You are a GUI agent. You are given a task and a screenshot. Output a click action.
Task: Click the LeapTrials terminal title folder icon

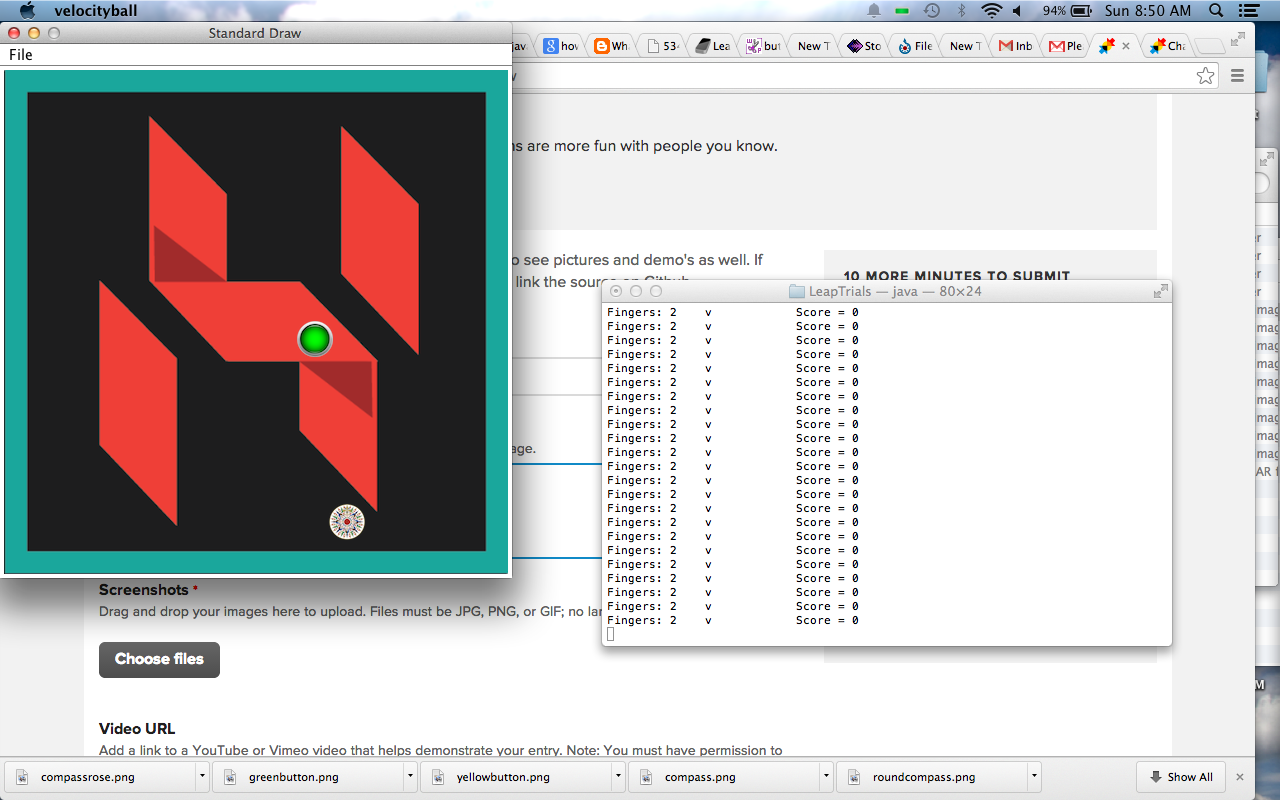pyautogui.click(x=797, y=291)
